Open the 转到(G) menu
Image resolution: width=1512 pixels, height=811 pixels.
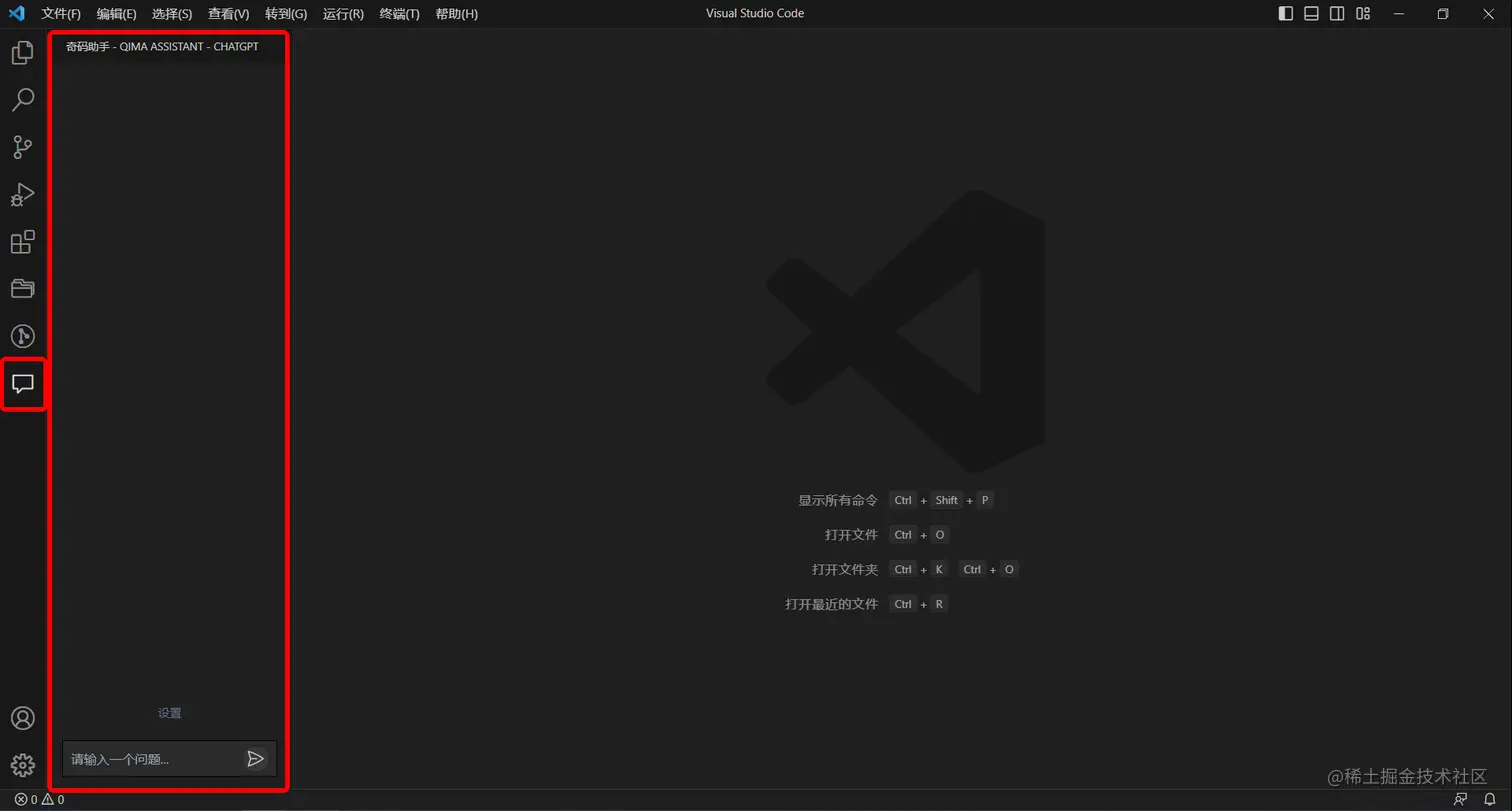click(286, 14)
